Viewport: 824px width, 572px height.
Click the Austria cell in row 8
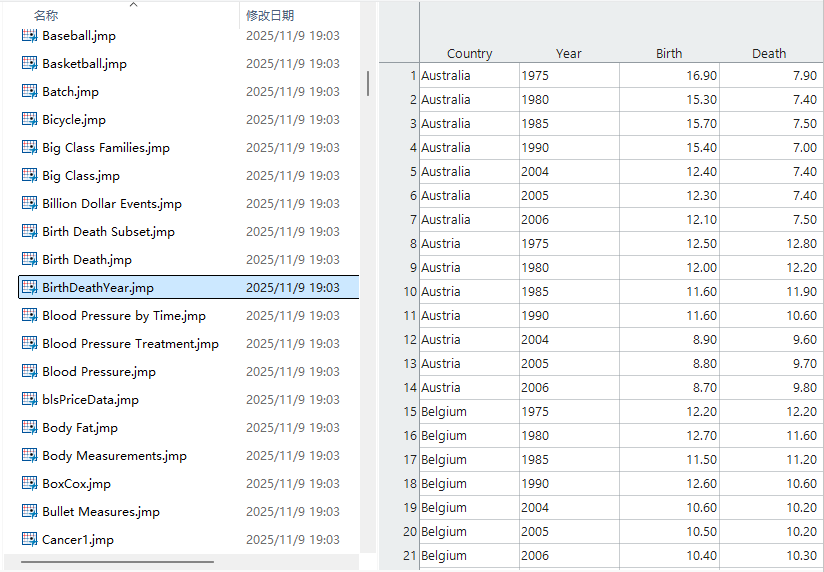coord(469,244)
